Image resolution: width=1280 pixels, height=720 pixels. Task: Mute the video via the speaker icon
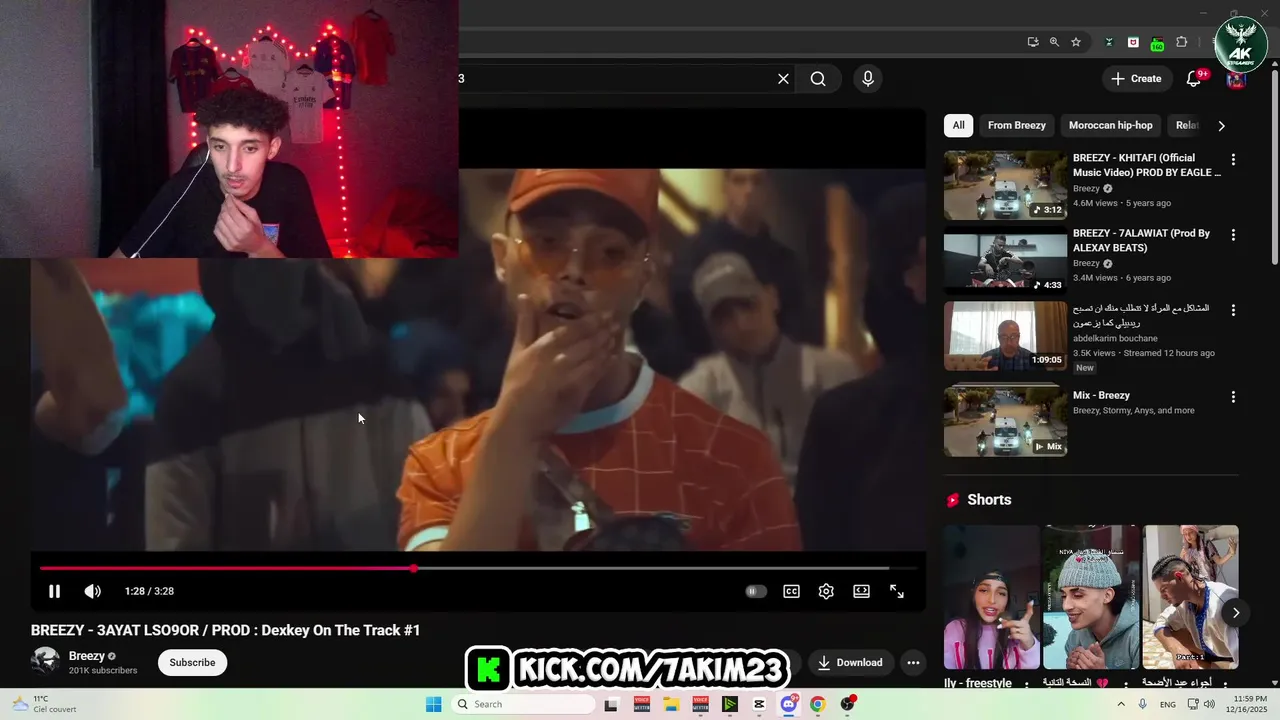tap(92, 591)
